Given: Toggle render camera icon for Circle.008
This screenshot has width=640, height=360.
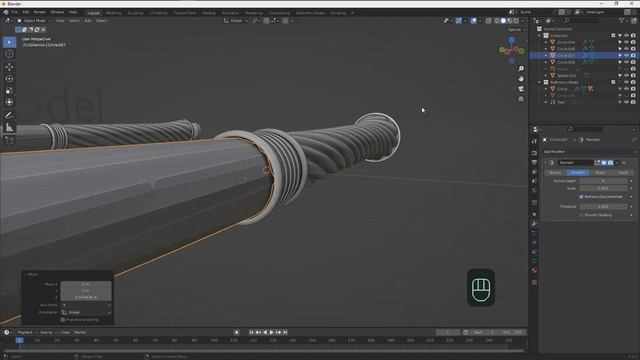Looking at the screenshot, I should point(633,62).
